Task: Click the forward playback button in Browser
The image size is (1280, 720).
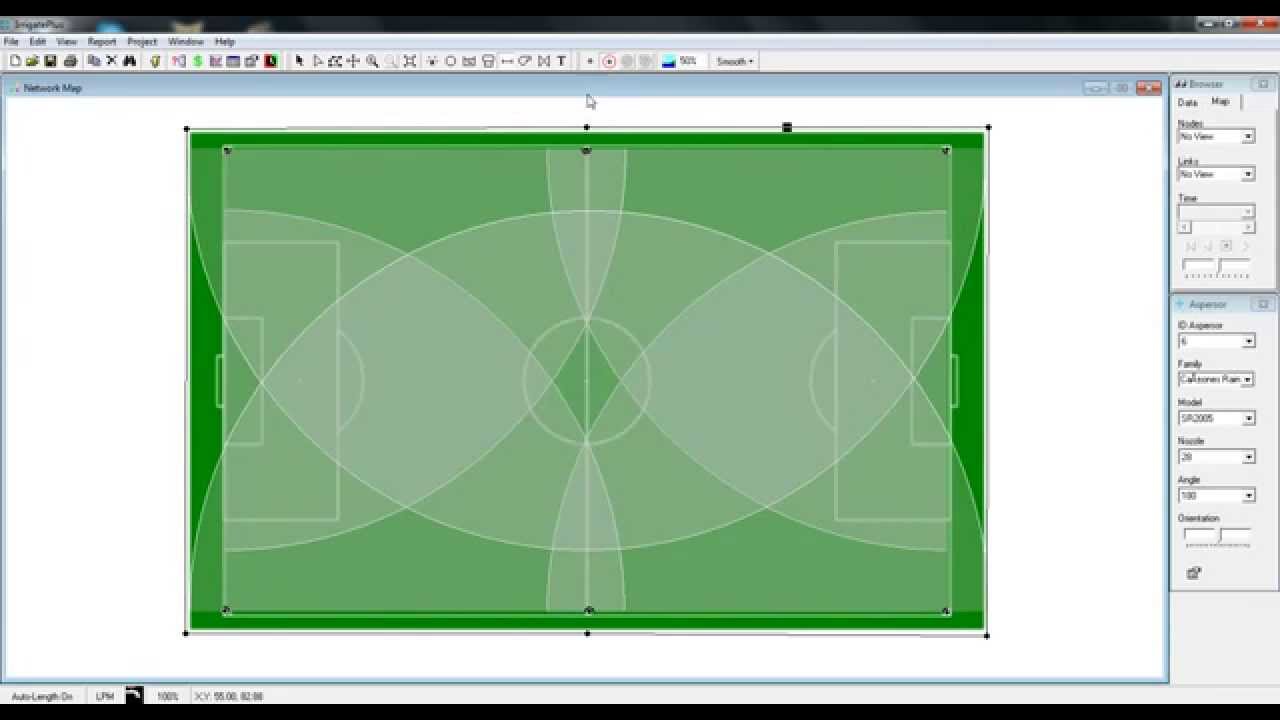Action: pyautogui.click(x=1245, y=246)
